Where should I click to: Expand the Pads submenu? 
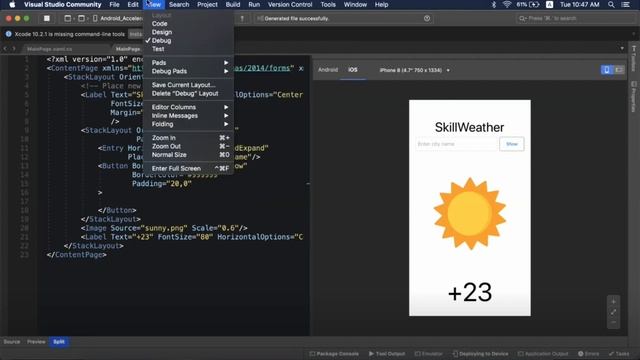click(189, 62)
